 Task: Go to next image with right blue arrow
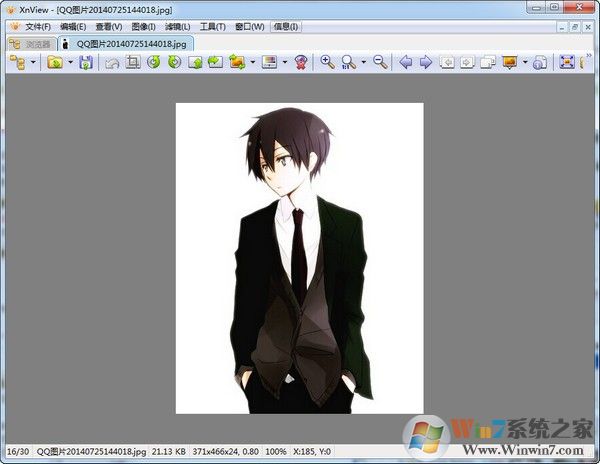coord(426,62)
